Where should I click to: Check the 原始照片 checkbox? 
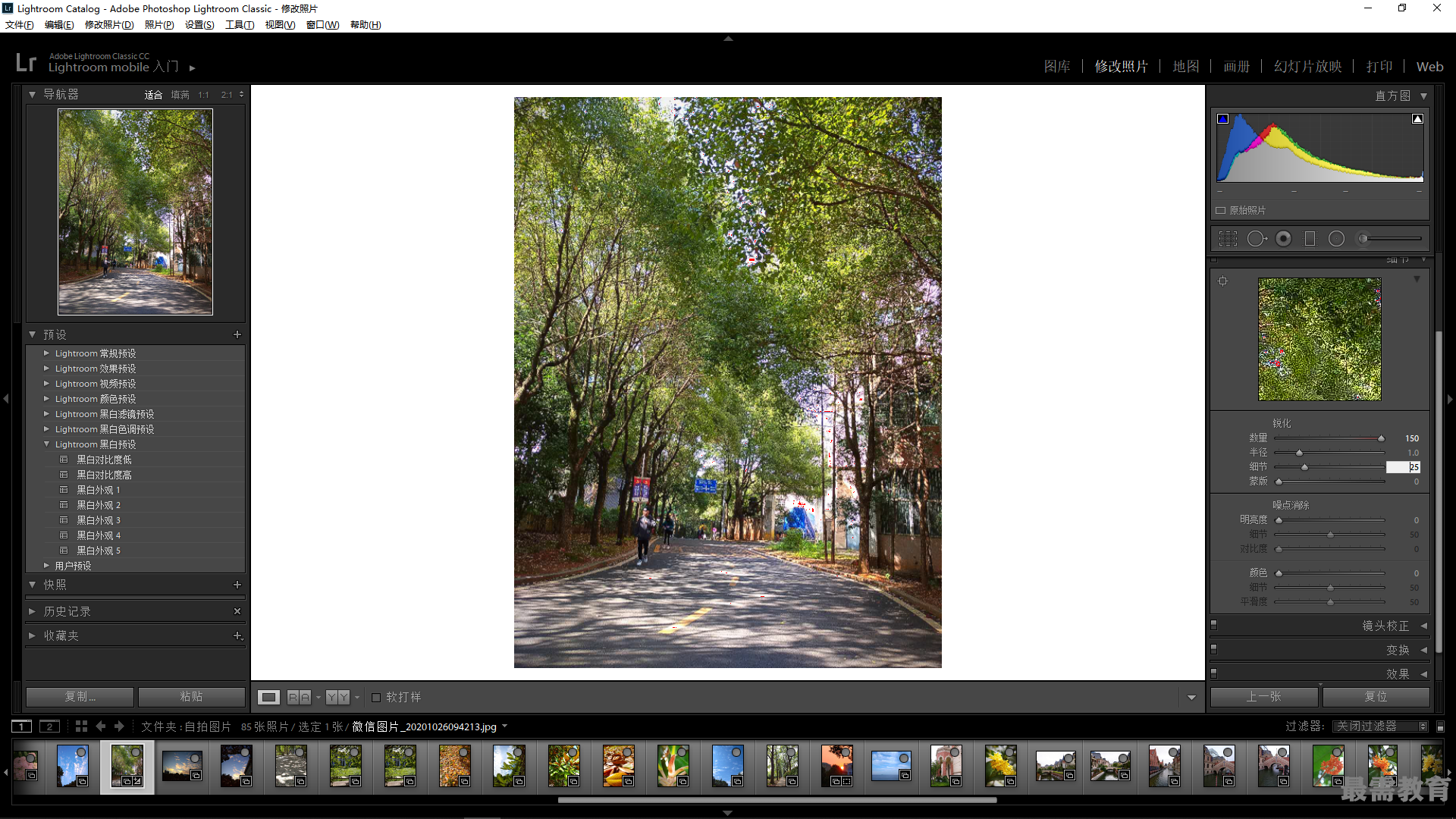(1221, 210)
